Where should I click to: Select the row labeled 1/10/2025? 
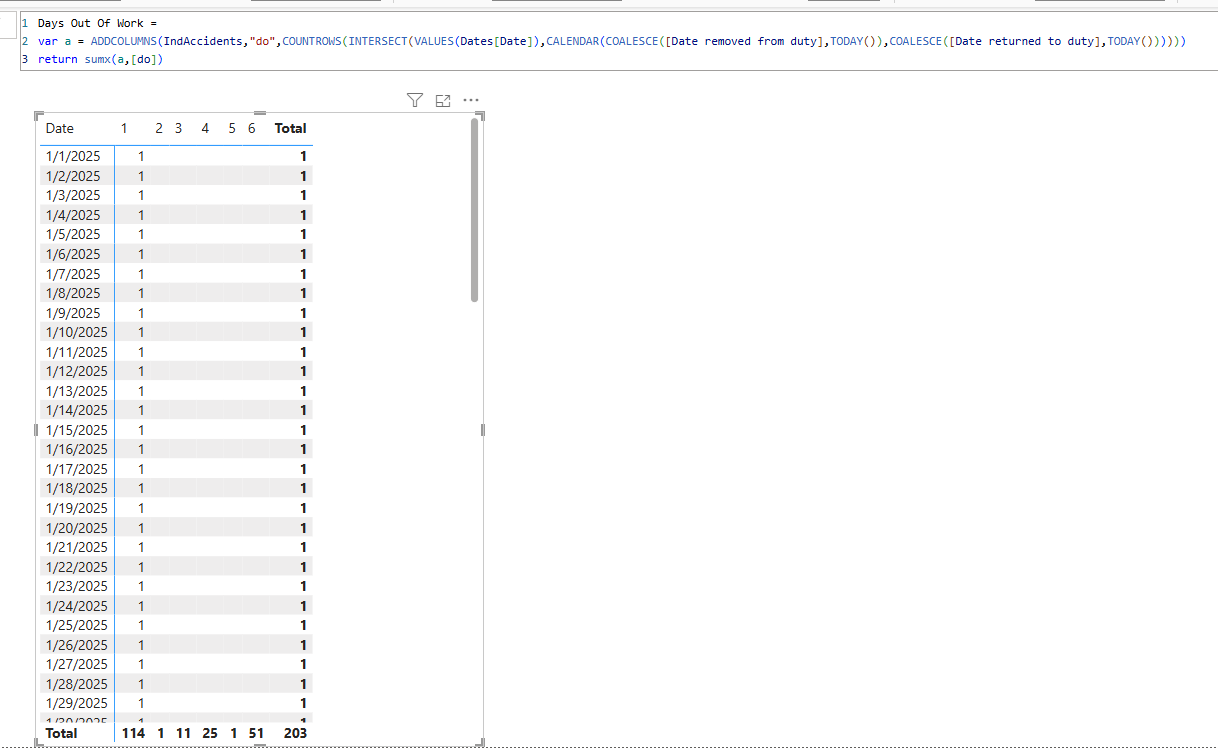coord(176,332)
